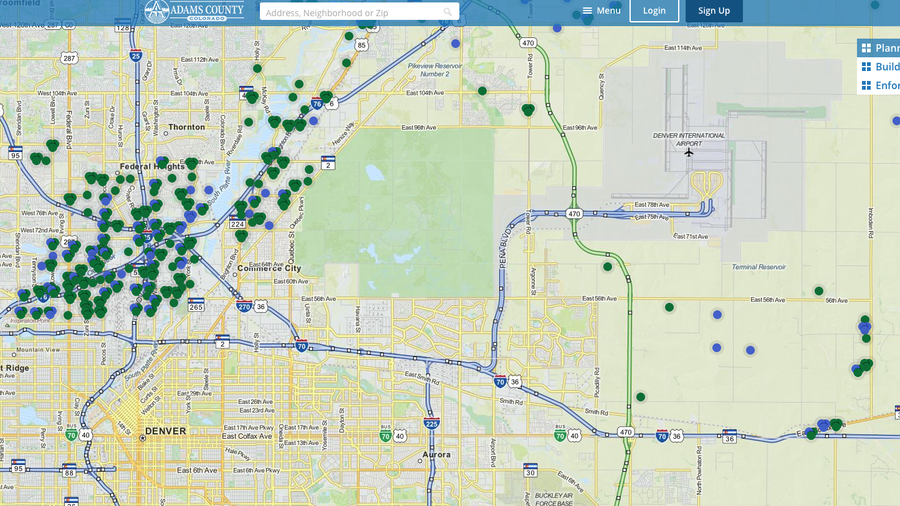The width and height of the screenshot is (900, 506).
Task: Click the Interstate 25 shield near Thornton
Action: [135, 56]
